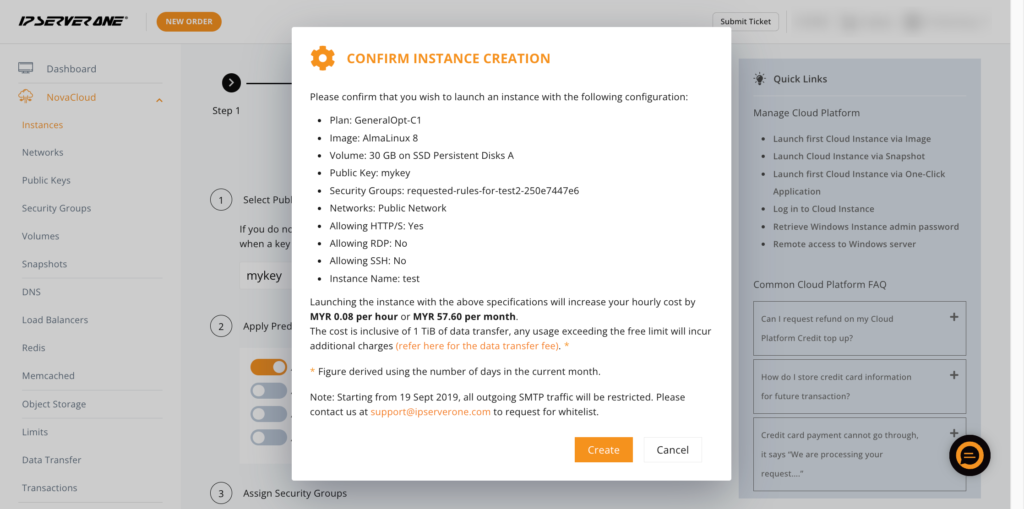Click the gear icon in the dialog header
Screen dimensions: 1024x509
(323, 58)
